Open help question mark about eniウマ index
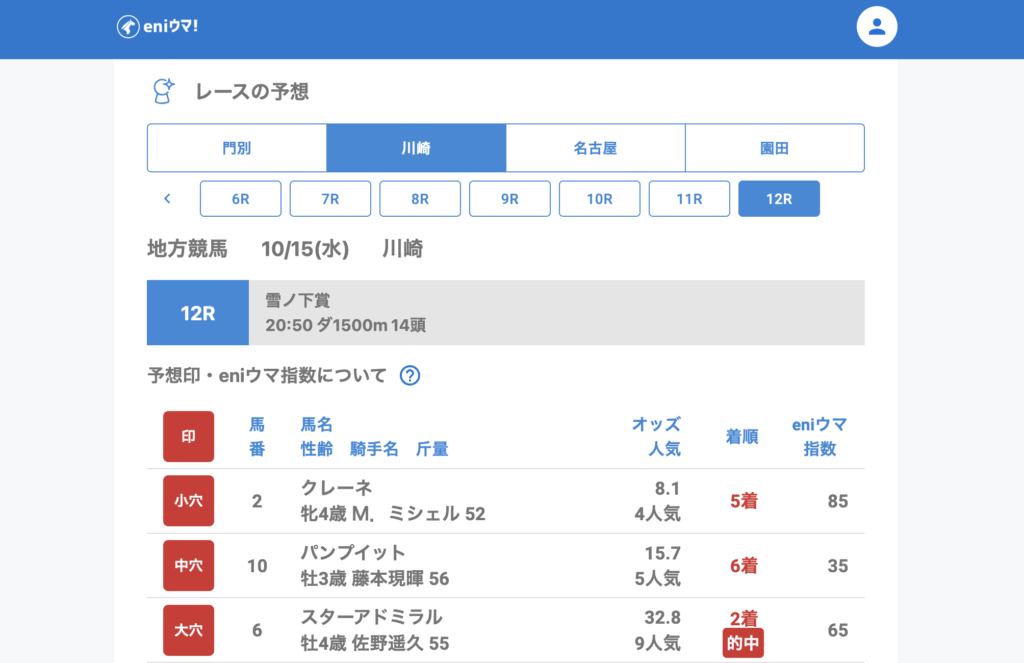The width and height of the screenshot is (1024, 663). coord(410,376)
